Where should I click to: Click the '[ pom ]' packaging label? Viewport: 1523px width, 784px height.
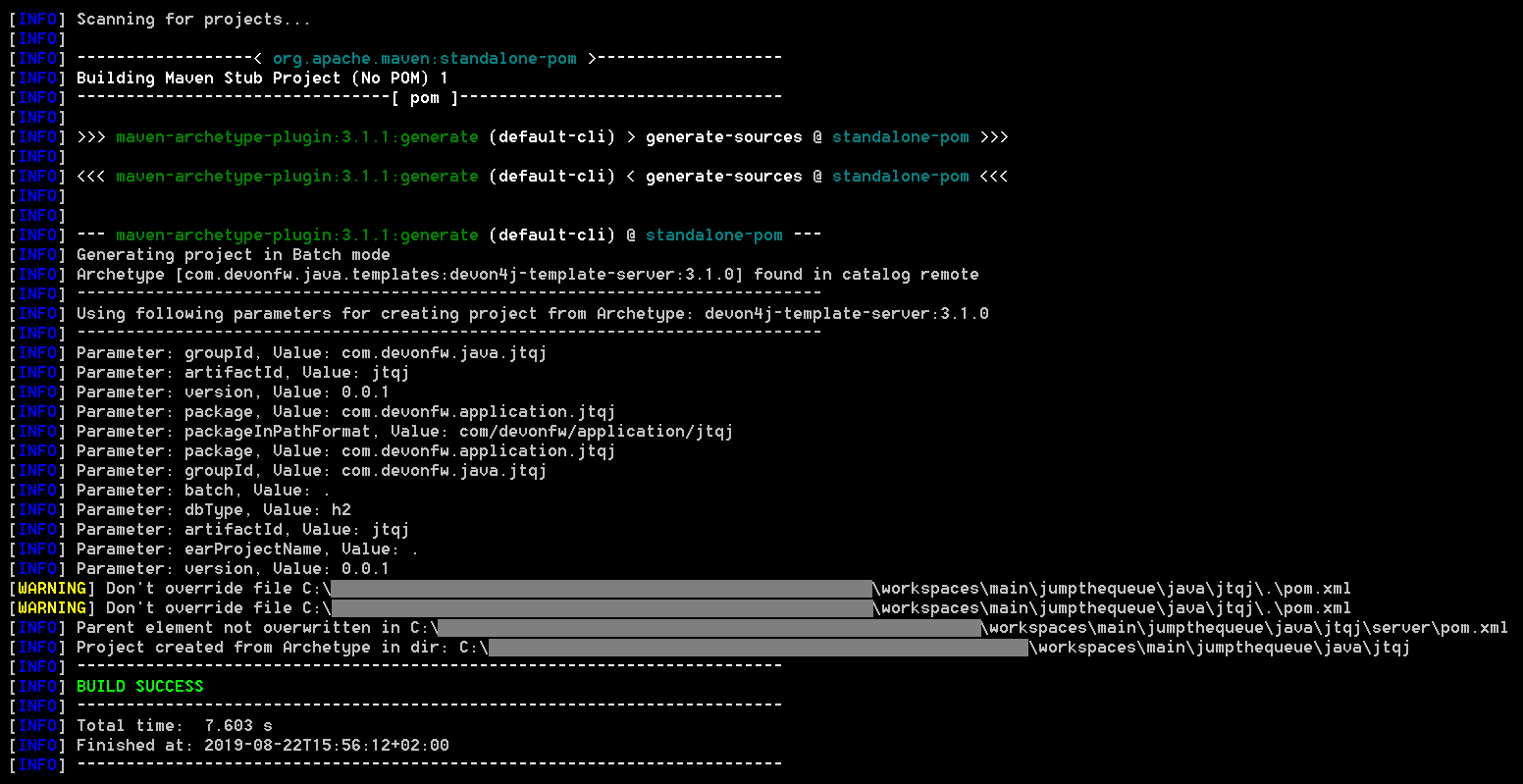click(425, 98)
